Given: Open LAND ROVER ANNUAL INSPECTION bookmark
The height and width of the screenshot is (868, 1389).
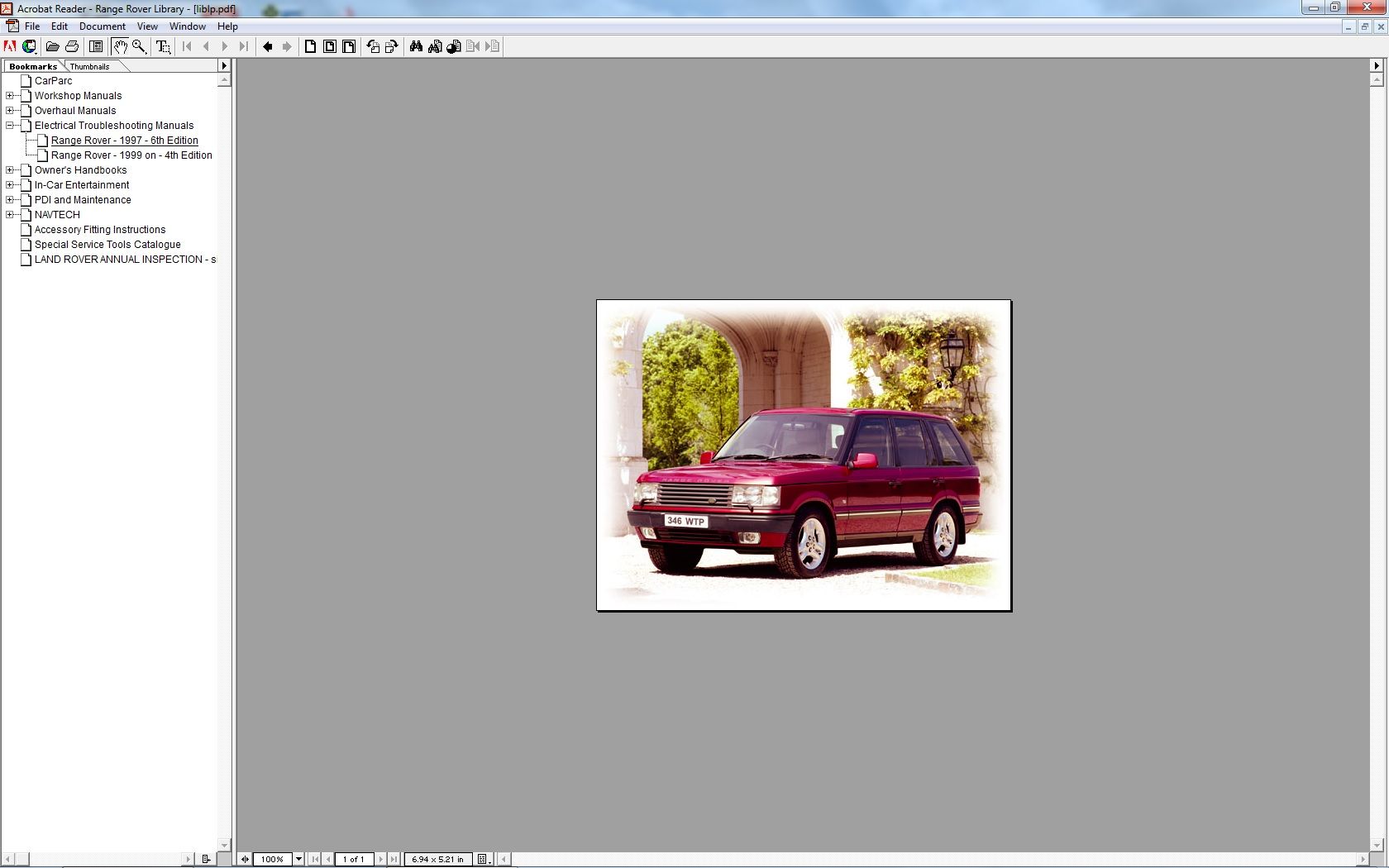Looking at the screenshot, I should pyautogui.click(x=125, y=260).
